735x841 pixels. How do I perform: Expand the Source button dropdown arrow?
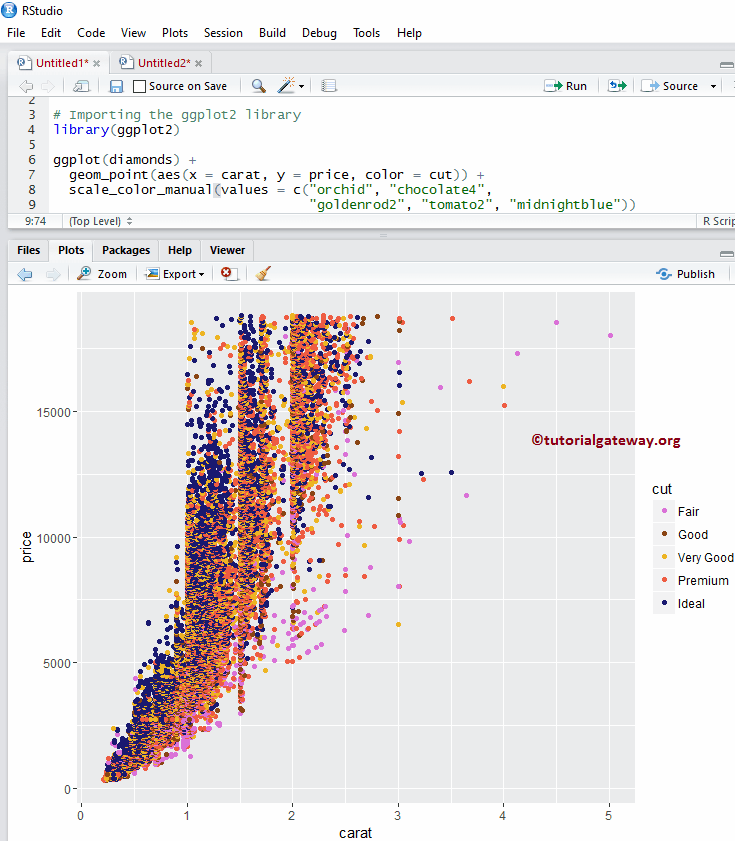(x=713, y=86)
